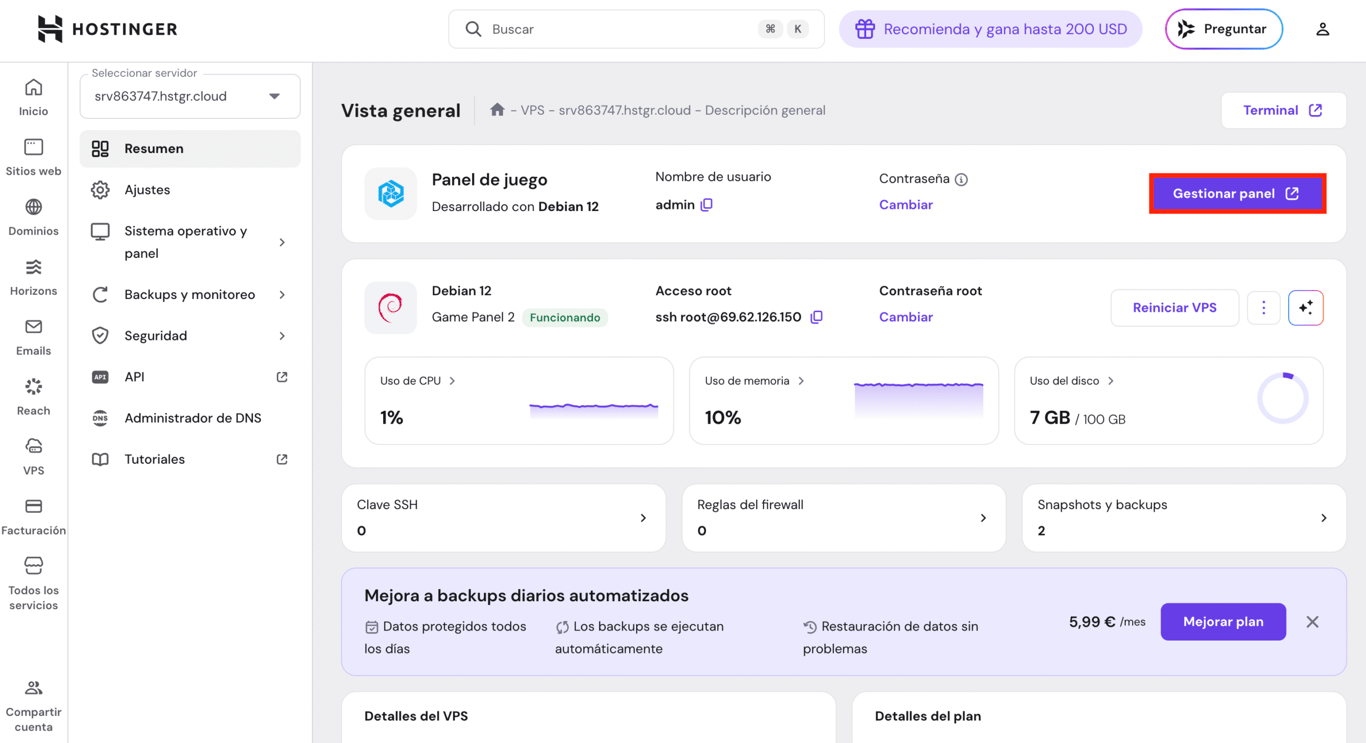The height and width of the screenshot is (743, 1366).
Task: Go to Dominios via its sidebar icon
Action: click(33, 210)
